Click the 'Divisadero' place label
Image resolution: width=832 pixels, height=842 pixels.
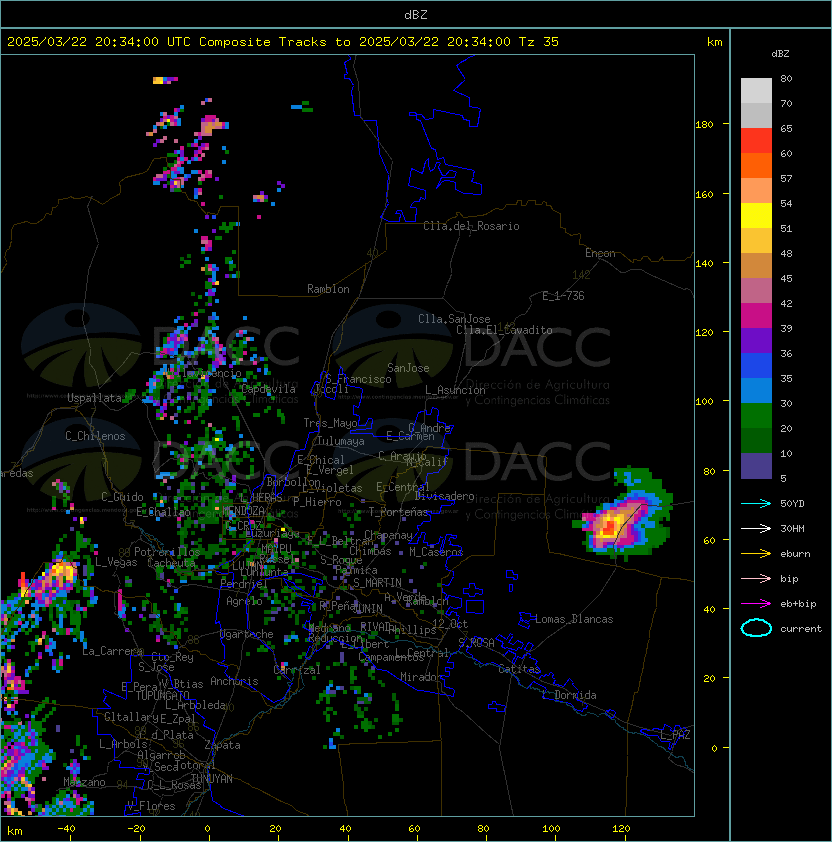coord(444,496)
